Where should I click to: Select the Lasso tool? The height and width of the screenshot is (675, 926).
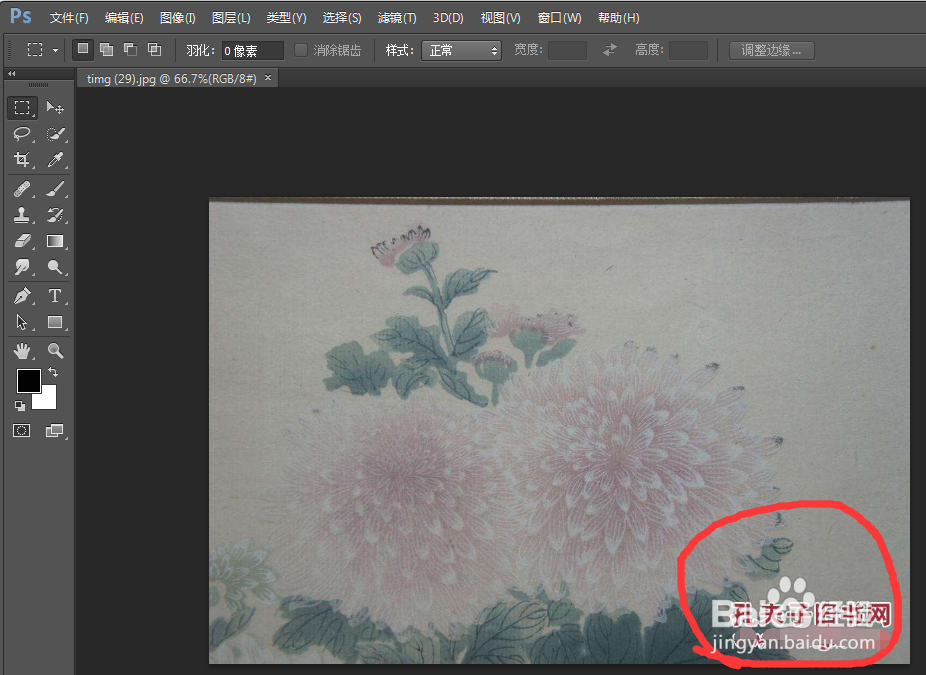pyautogui.click(x=22, y=134)
